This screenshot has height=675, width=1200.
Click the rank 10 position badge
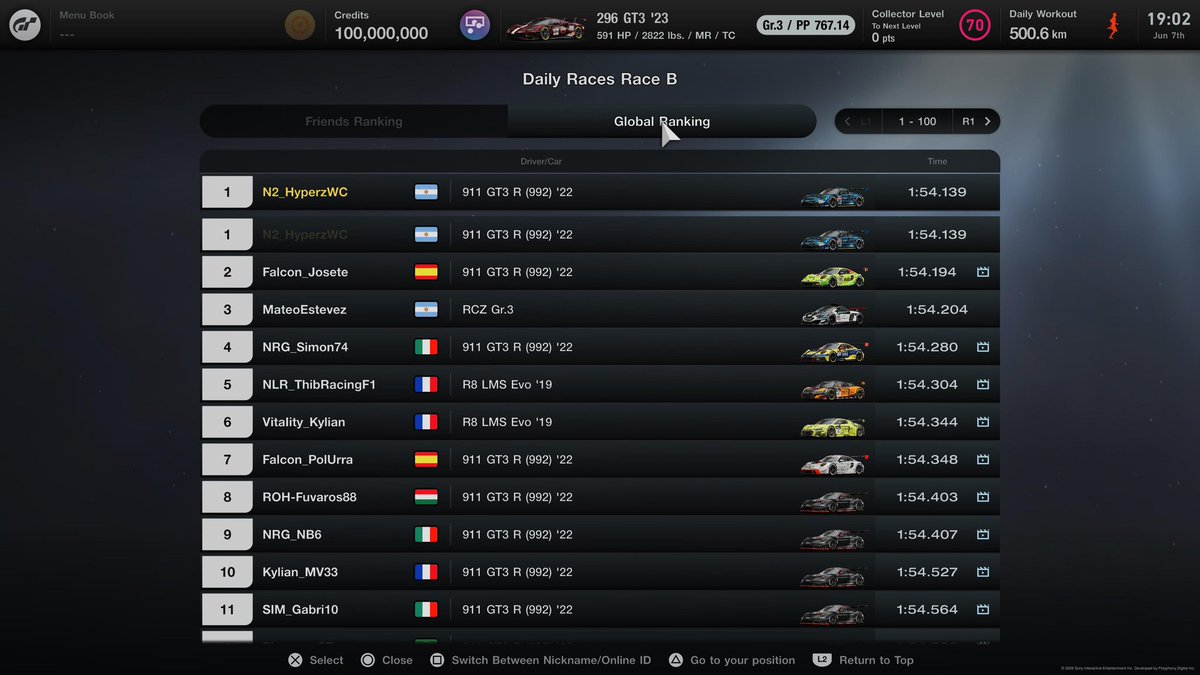click(x=227, y=572)
